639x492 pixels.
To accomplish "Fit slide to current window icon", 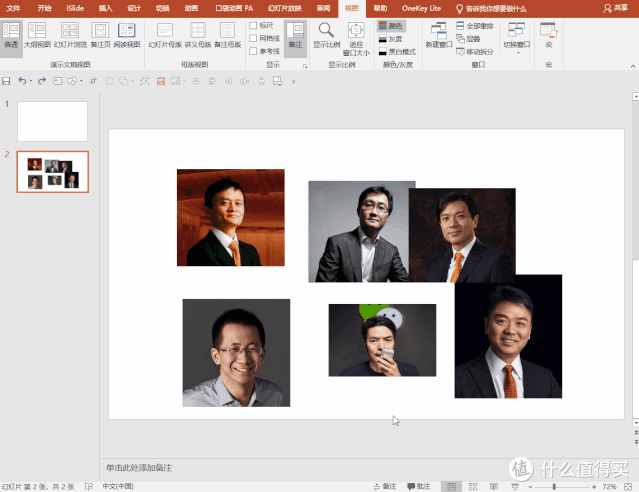I will point(628,487).
